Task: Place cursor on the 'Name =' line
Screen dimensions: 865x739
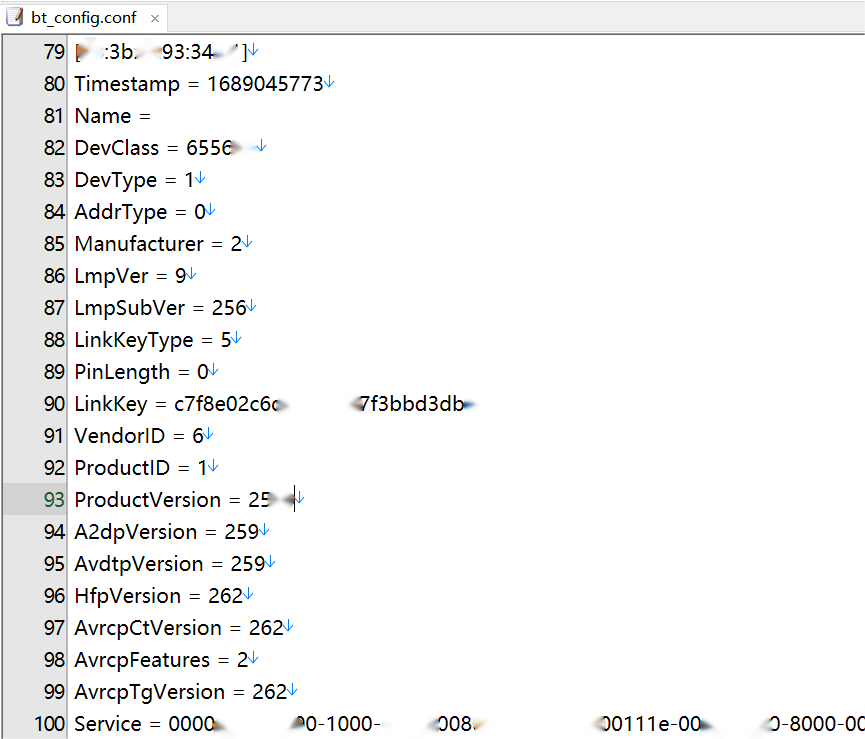Action: click(x=113, y=116)
